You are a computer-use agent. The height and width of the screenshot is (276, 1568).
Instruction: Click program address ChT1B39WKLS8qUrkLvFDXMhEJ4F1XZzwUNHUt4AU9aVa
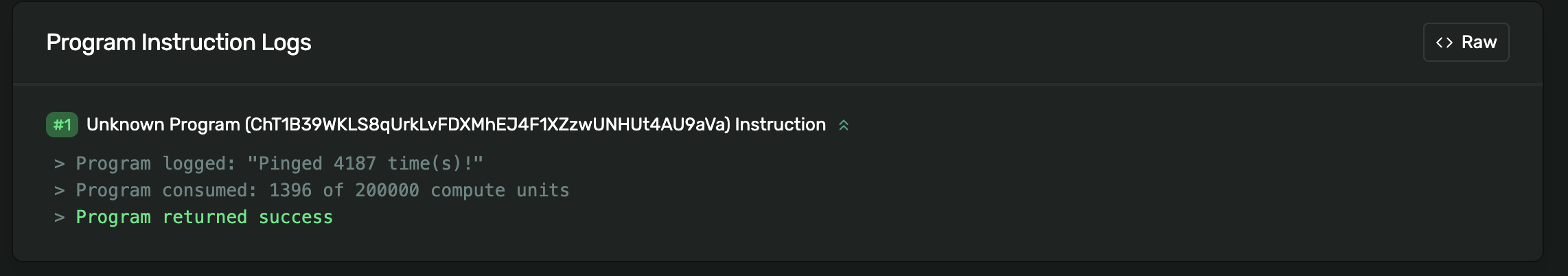tap(487, 125)
